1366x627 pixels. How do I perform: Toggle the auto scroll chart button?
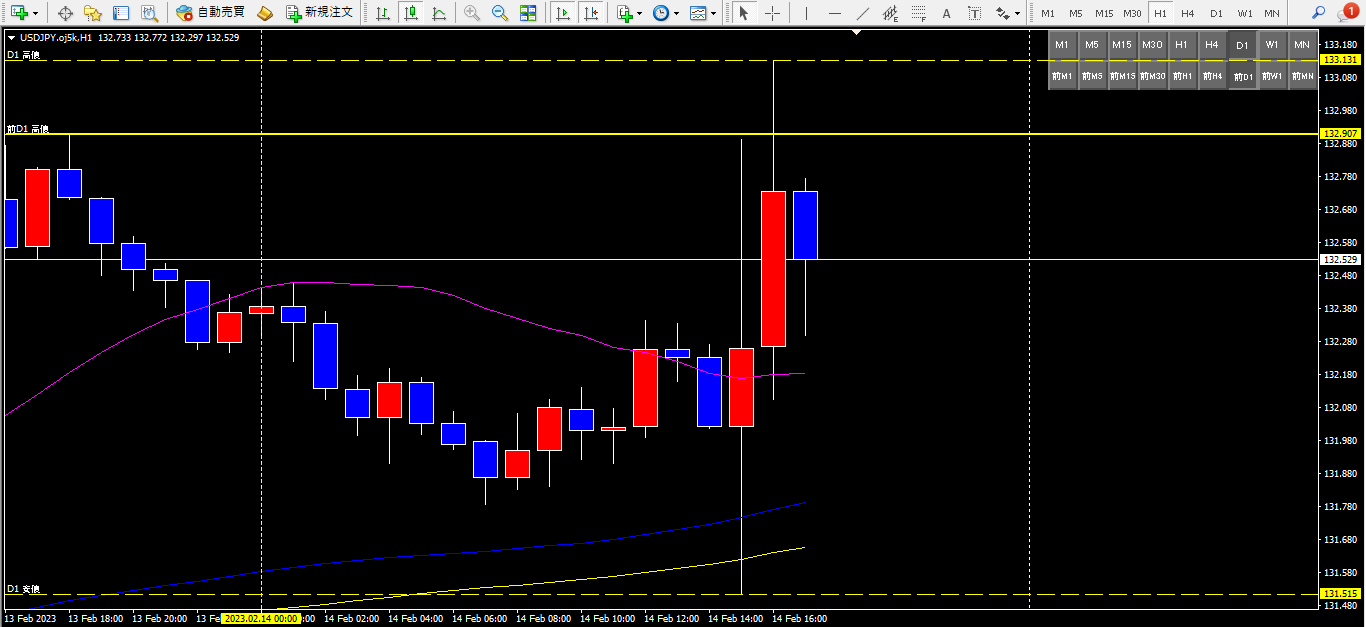pyautogui.click(x=563, y=13)
